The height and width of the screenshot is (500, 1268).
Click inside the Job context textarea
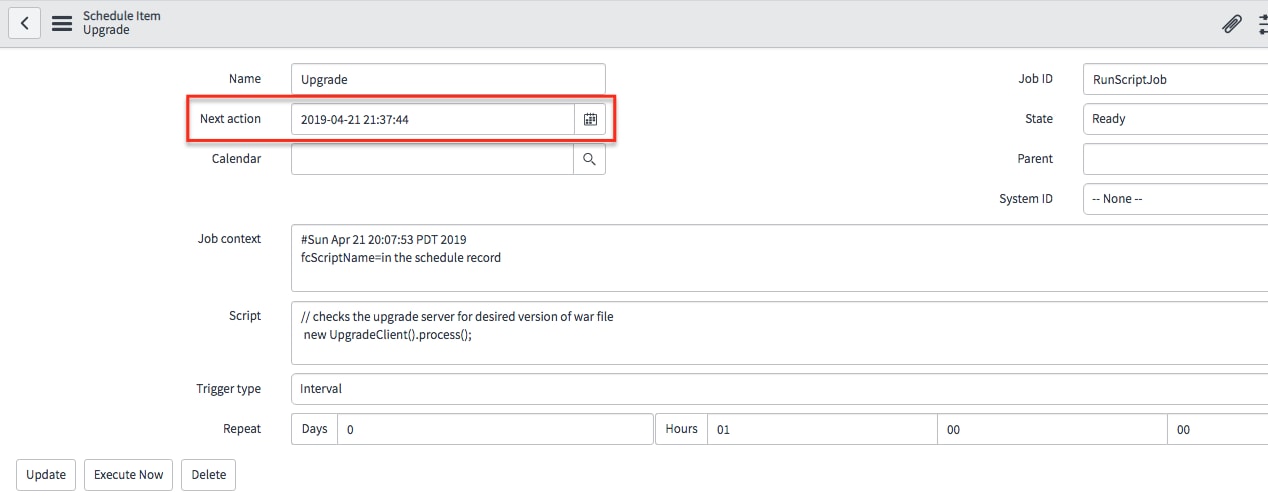pyautogui.click(x=779, y=258)
